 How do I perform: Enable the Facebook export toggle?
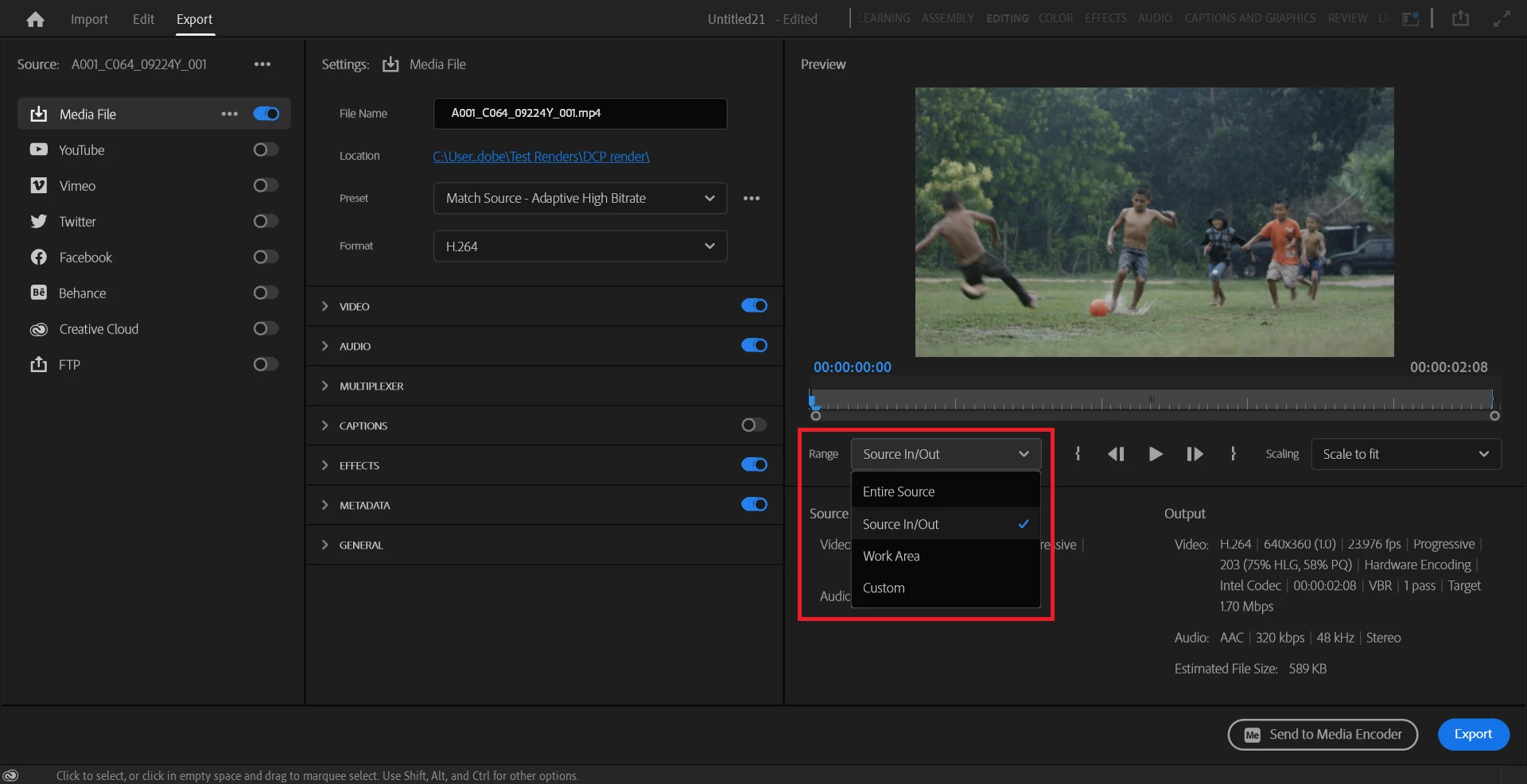[x=266, y=257]
